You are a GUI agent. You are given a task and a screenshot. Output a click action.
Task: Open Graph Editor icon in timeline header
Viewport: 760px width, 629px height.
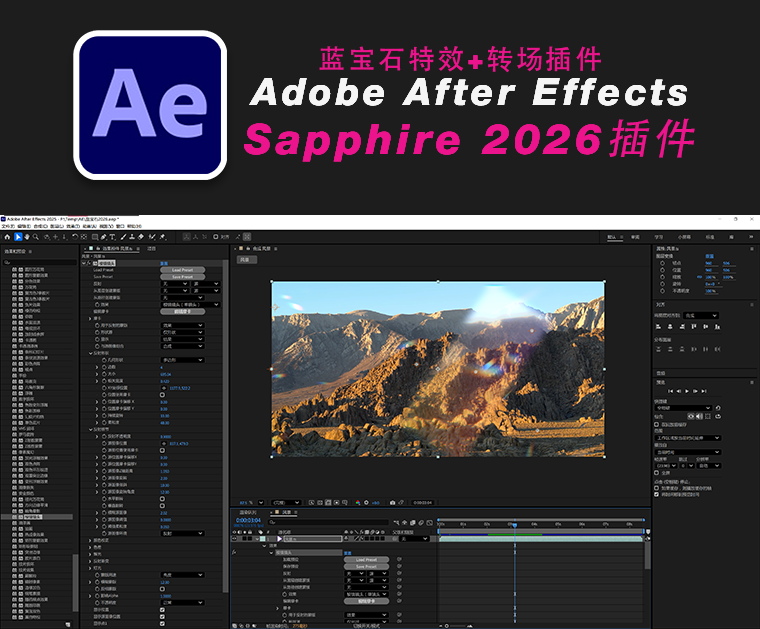[429, 523]
